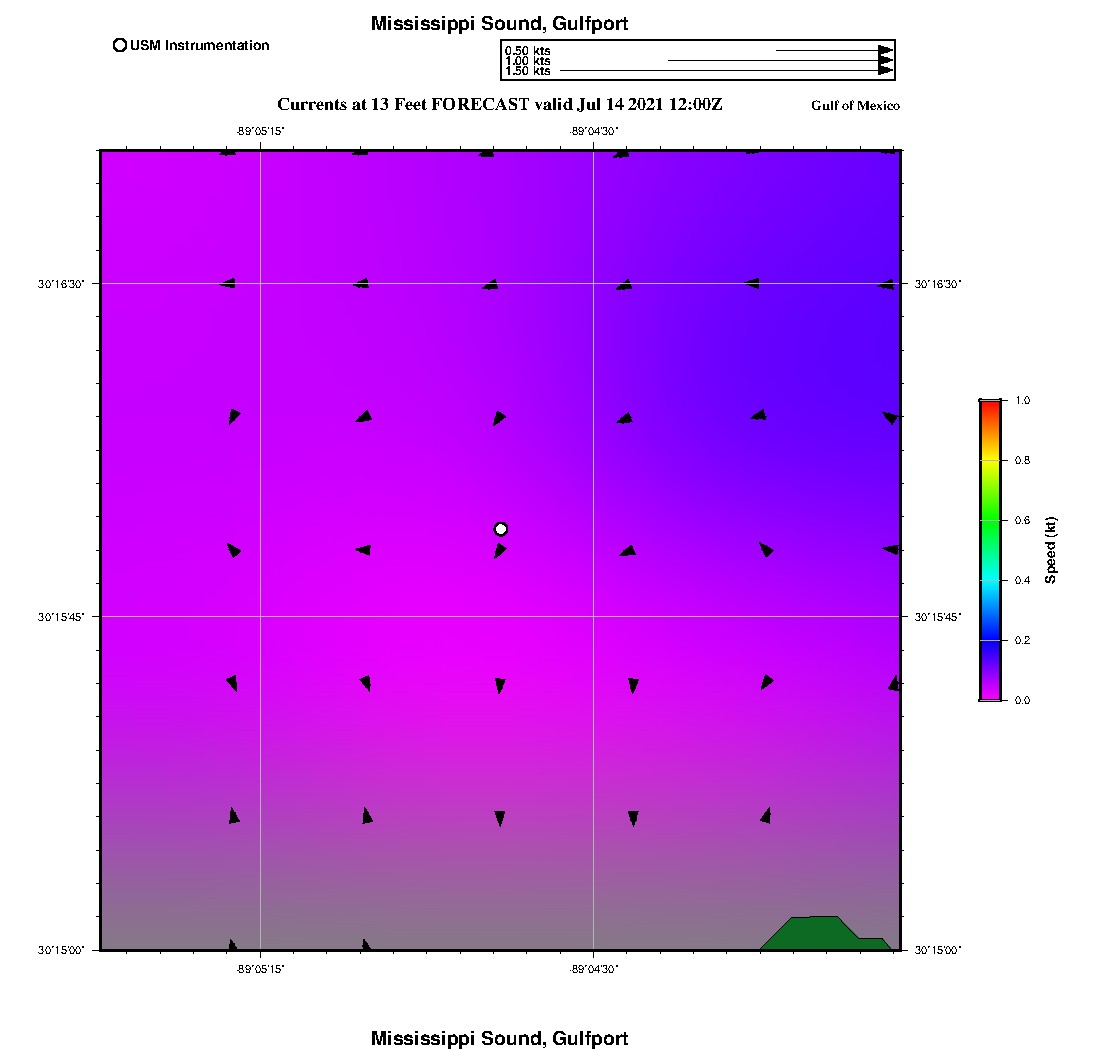Click the green section of the speed color bar

tap(991, 520)
